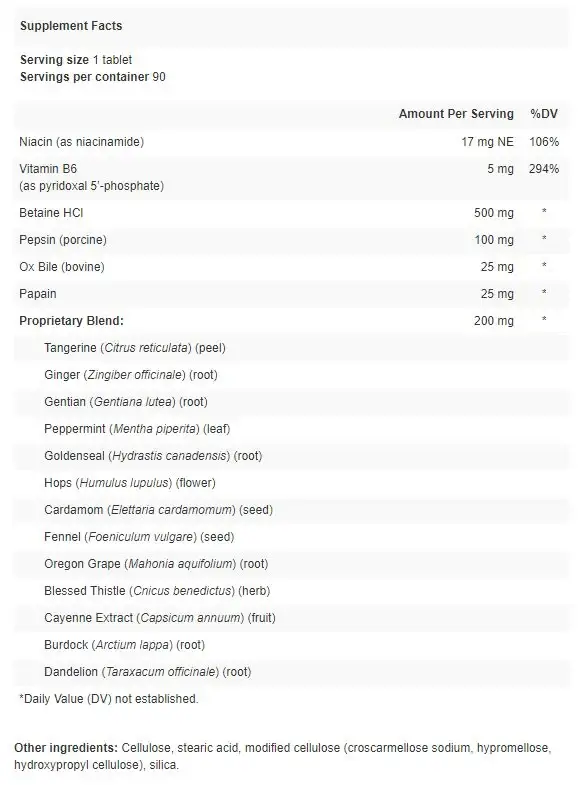The height and width of the screenshot is (785, 588).
Task: Click the Amount Per Serving column header
Action: 456,114
